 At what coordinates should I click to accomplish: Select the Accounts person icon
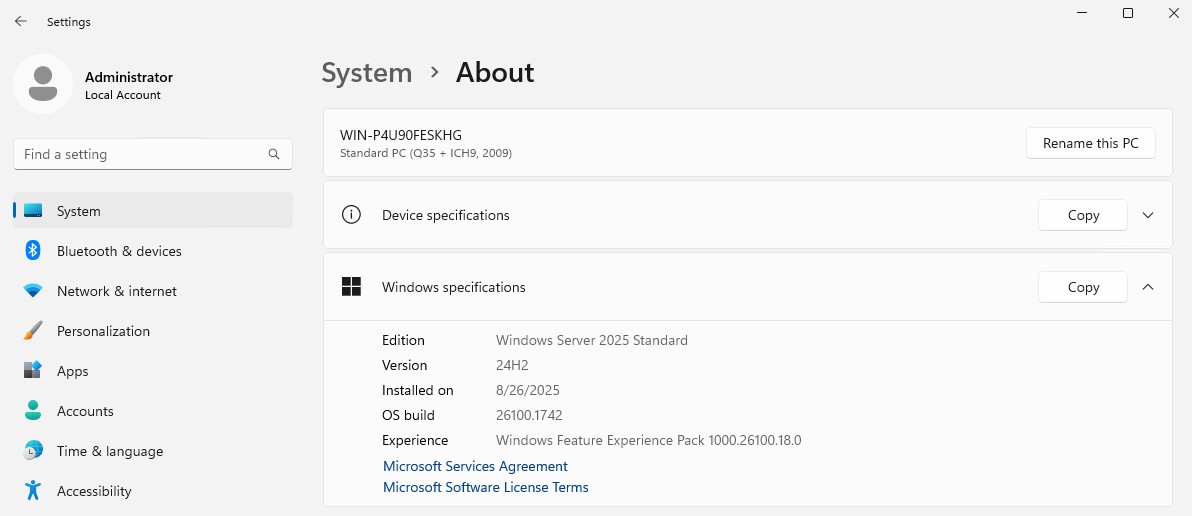click(x=33, y=410)
